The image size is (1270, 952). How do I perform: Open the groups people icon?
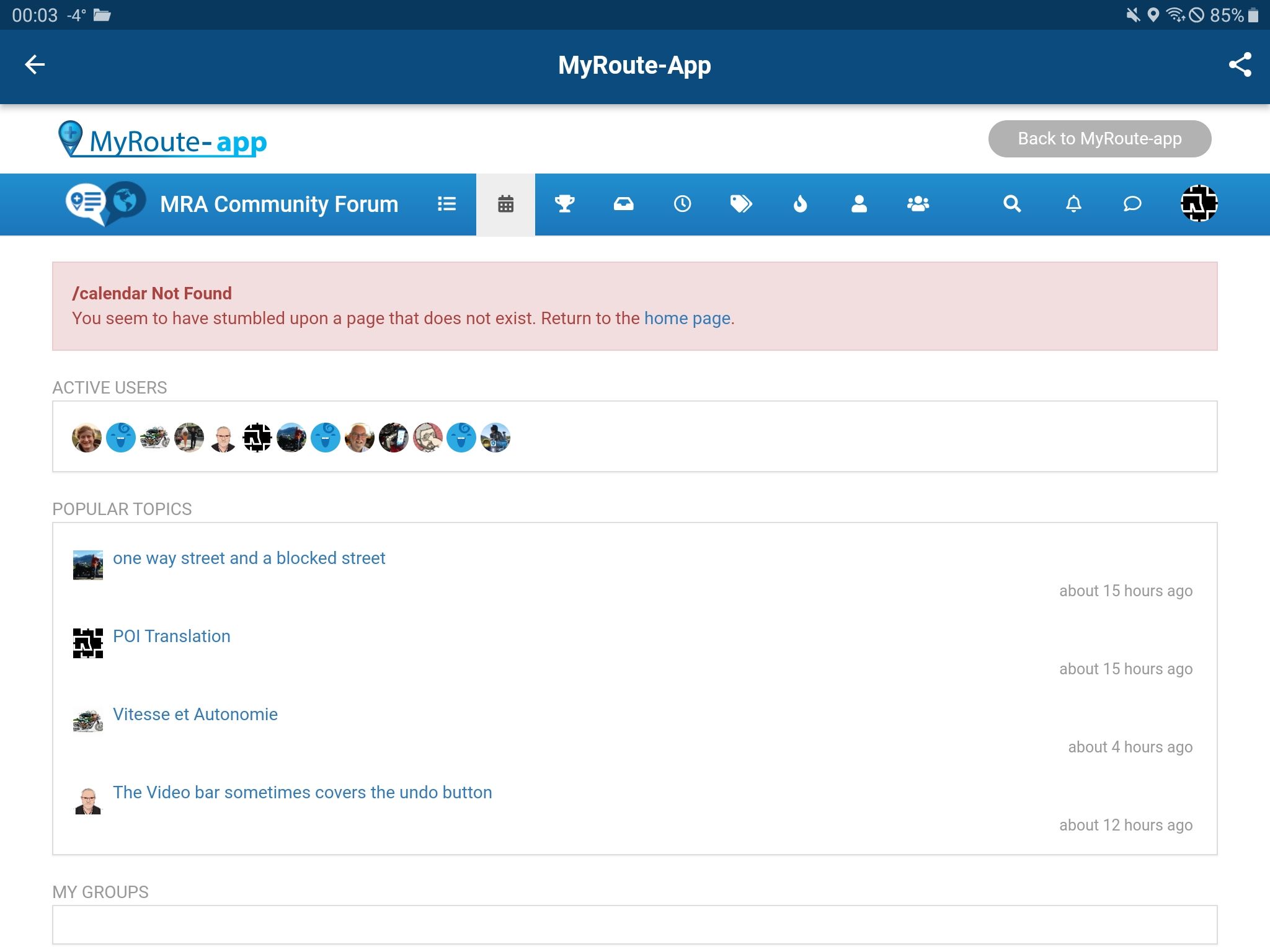click(x=918, y=203)
